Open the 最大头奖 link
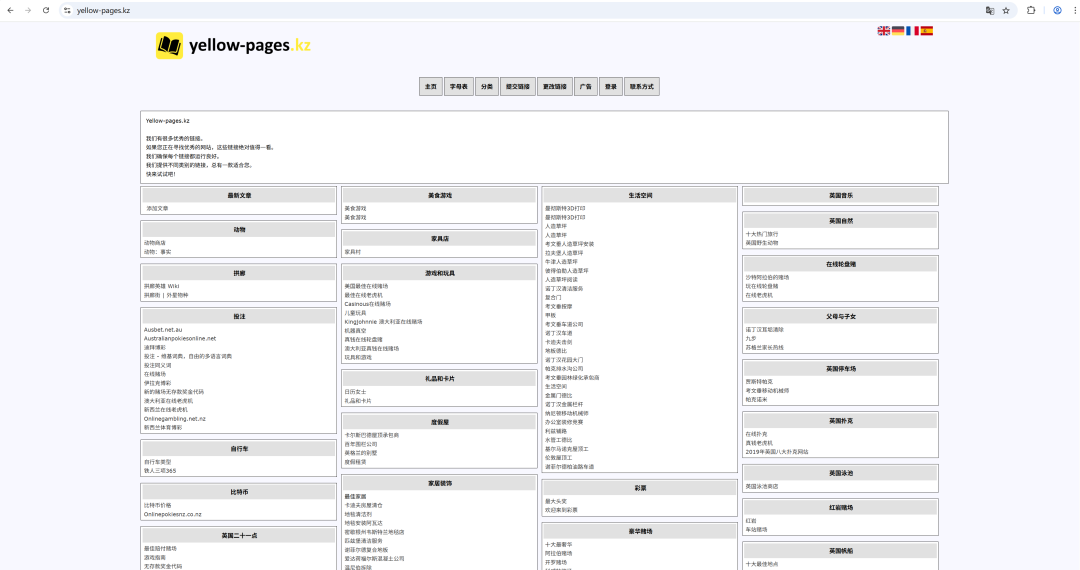Viewport: 1080px width, 570px height. click(556, 501)
